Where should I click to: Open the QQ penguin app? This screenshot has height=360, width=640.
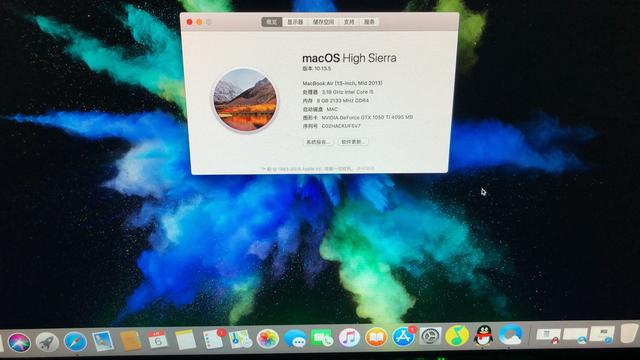pyautogui.click(x=484, y=336)
